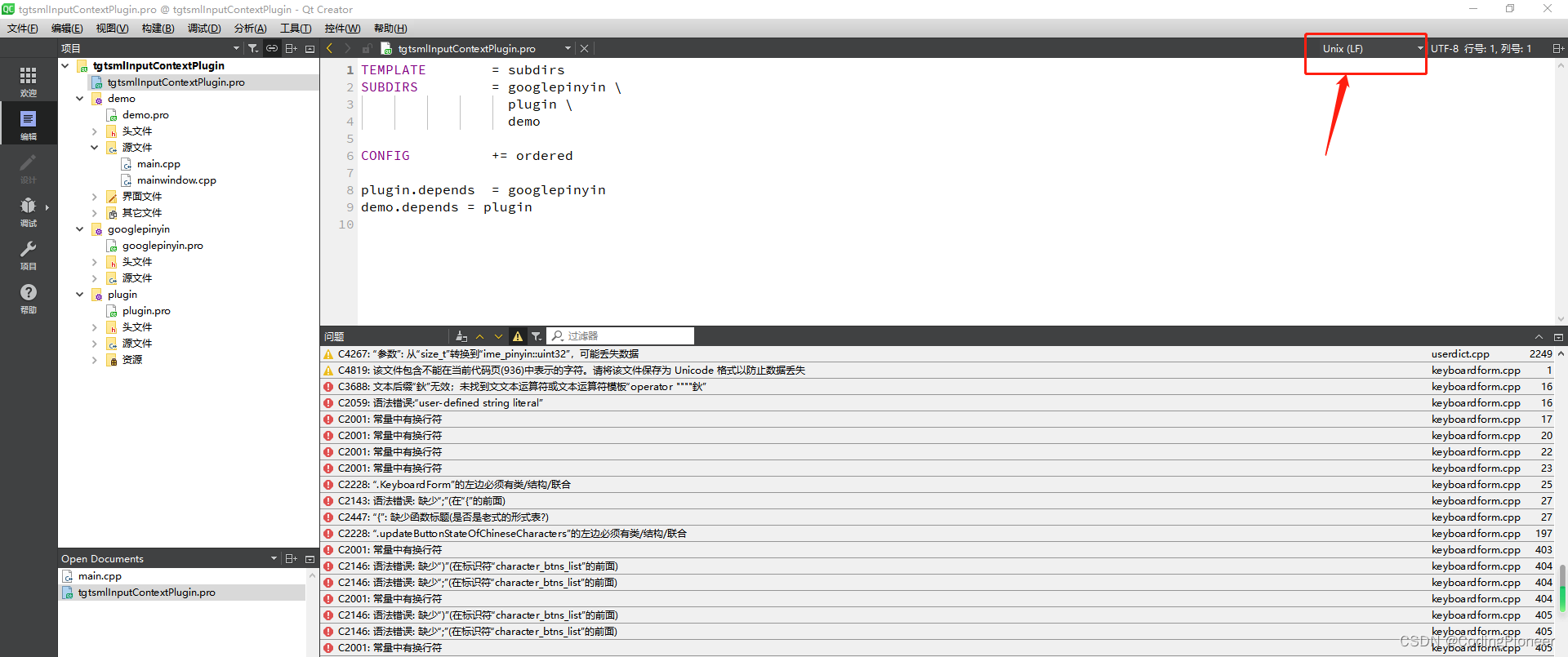
Task: Open the 分析(A) menu
Action: click(x=251, y=29)
